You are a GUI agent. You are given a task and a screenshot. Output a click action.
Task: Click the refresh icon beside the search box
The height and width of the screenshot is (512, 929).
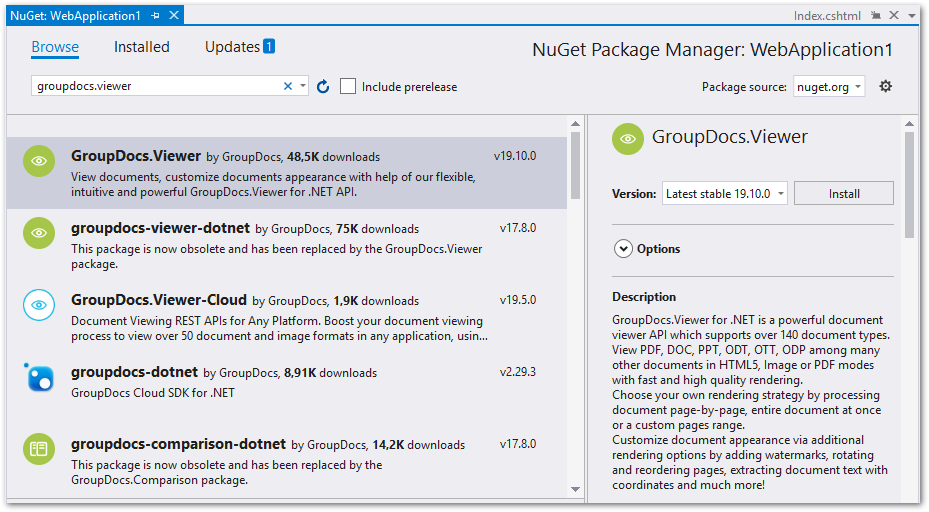tap(323, 87)
